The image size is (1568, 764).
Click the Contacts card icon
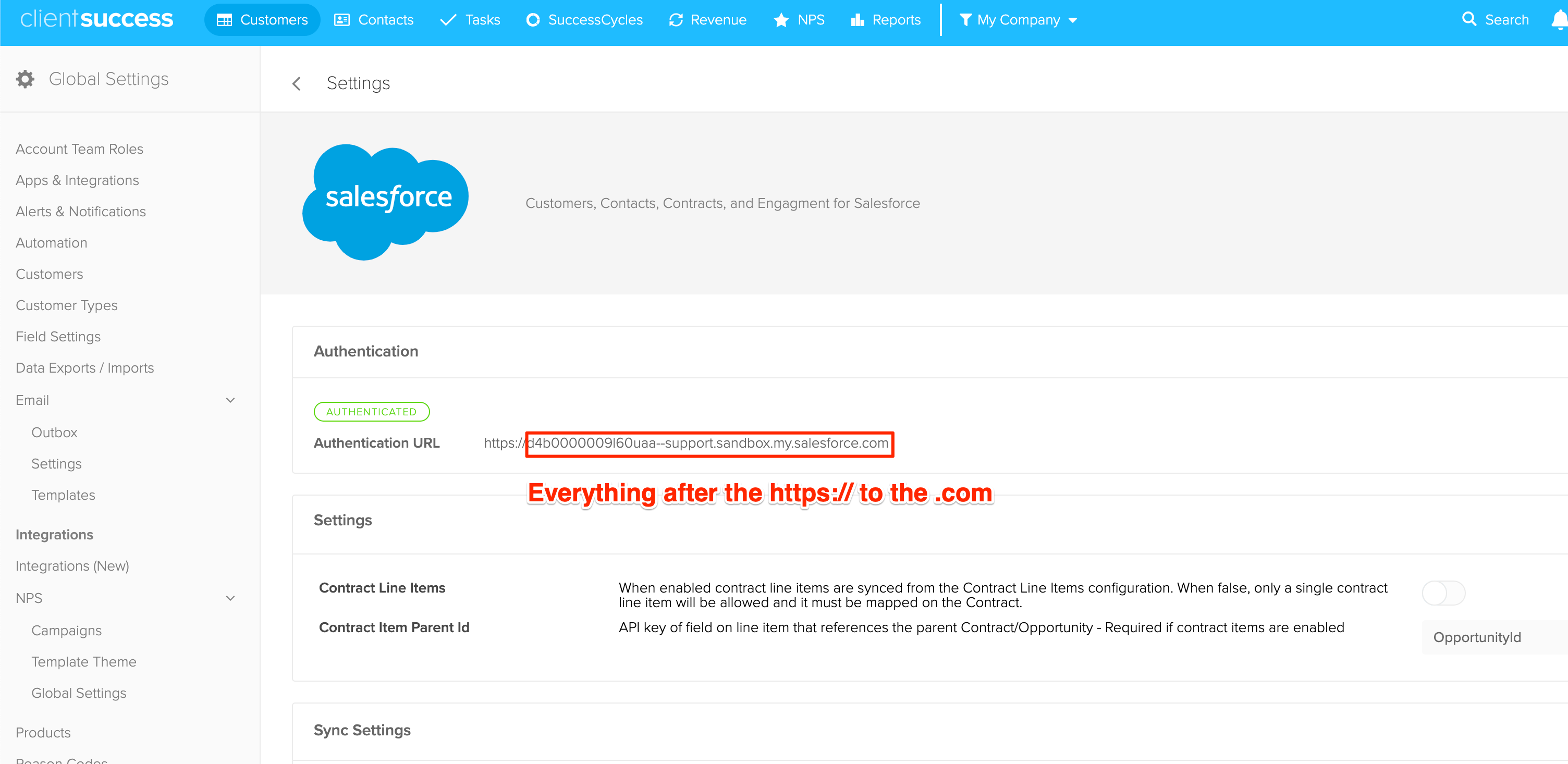click(x=342, y=20)
